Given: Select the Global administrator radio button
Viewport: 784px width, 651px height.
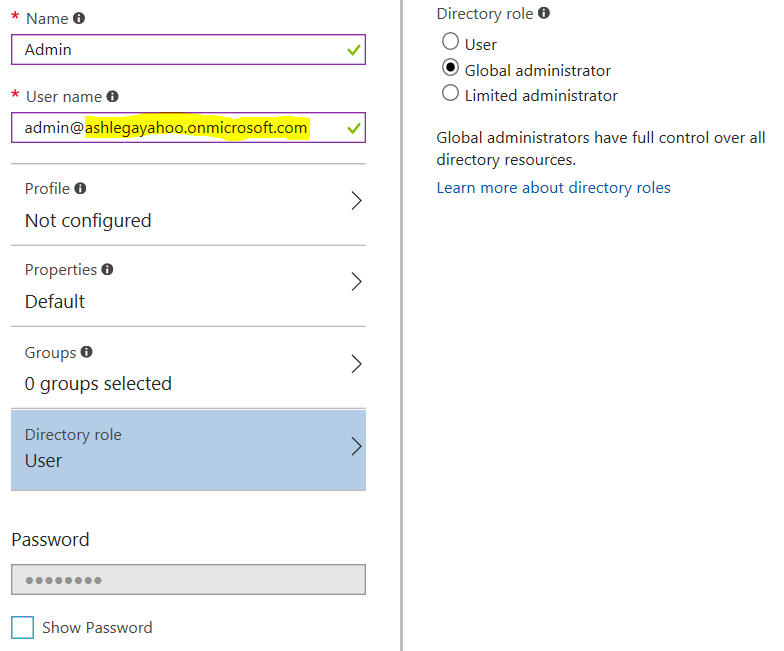Looking at the screenshot, I should coord(450,68).
